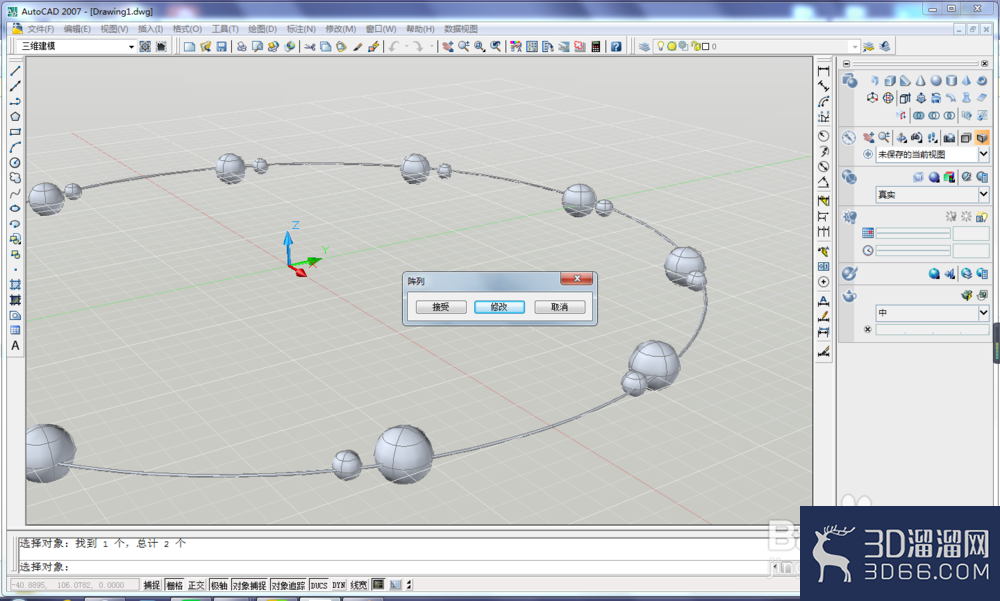Viewport: 1000px width, 601px height.
Task: Toggle 极轴 polar tracking in status bar
Action: point(219,585)
